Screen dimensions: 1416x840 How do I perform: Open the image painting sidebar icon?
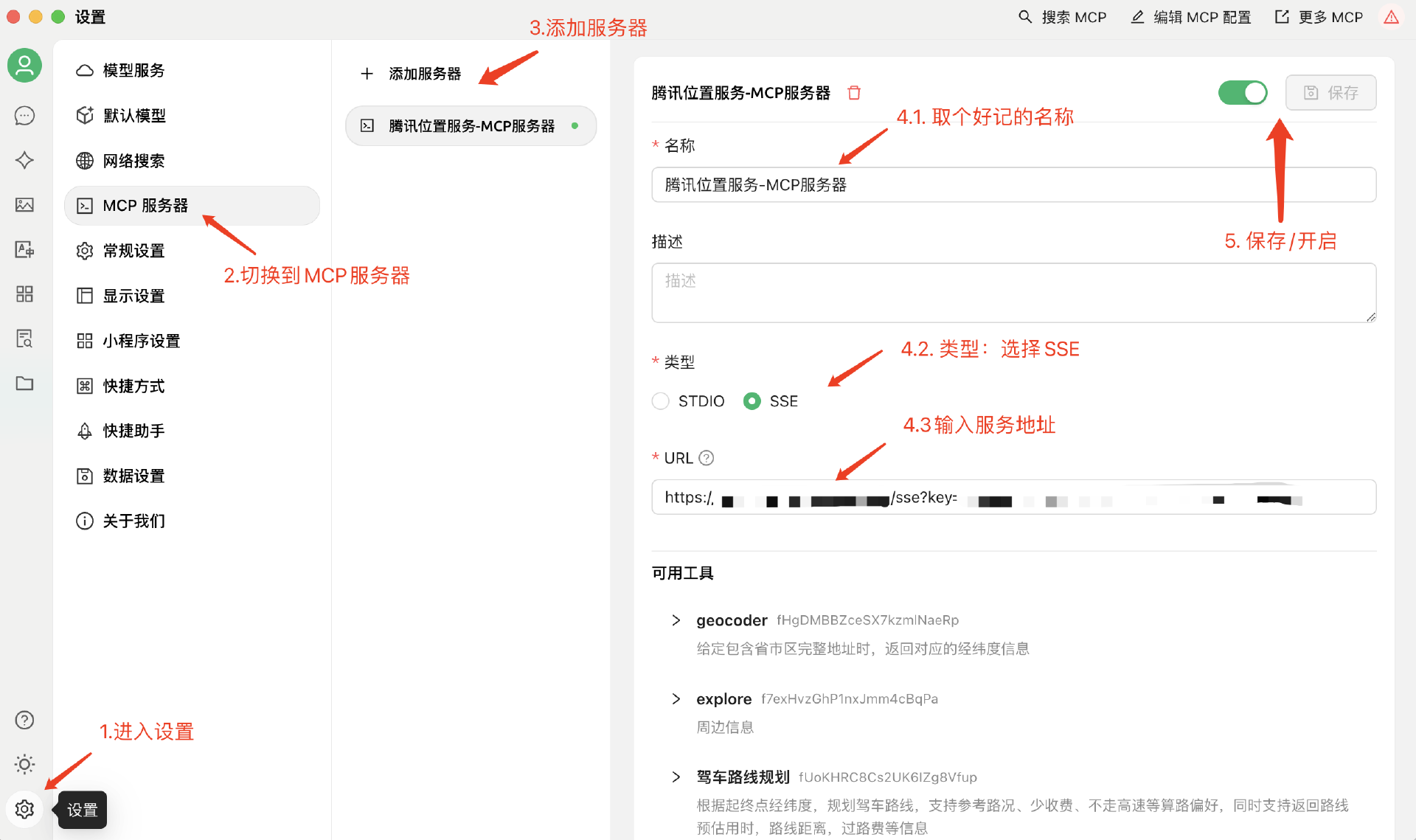coord(24,205)
